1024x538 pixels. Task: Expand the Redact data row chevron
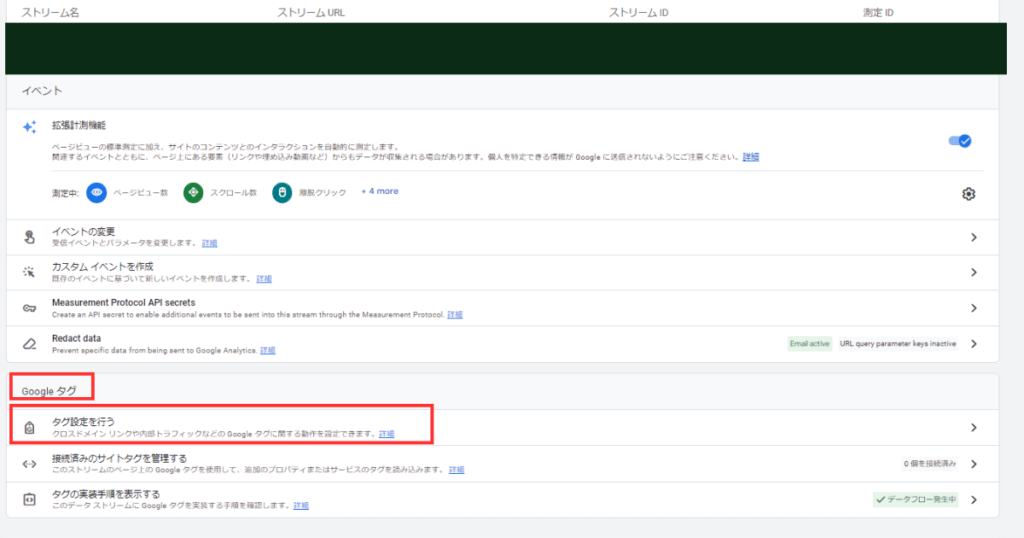coord(974,343)
